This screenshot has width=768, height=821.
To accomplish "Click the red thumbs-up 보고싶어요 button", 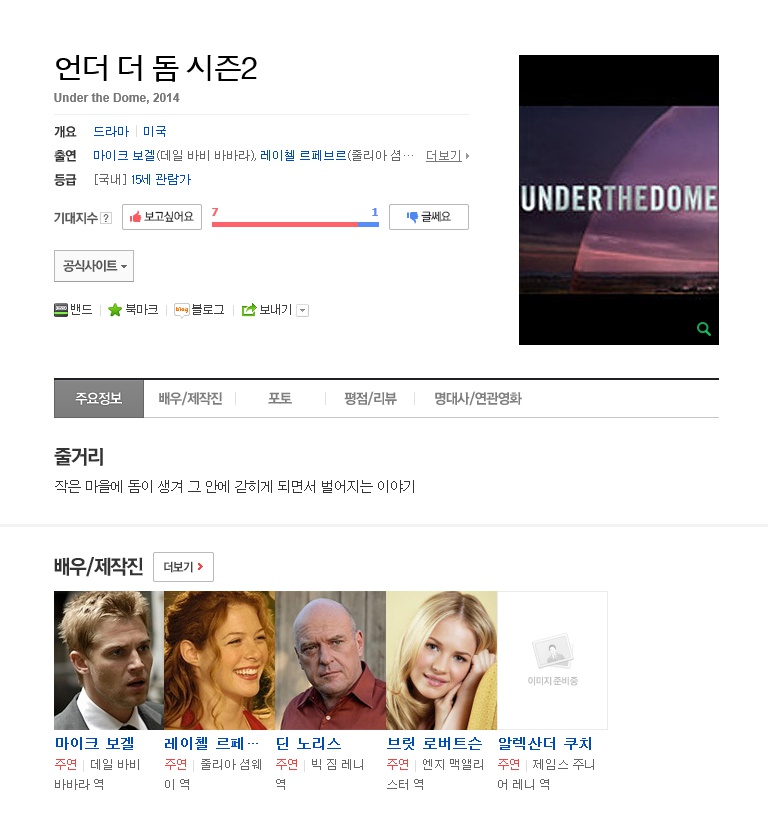I will (162, 217).
